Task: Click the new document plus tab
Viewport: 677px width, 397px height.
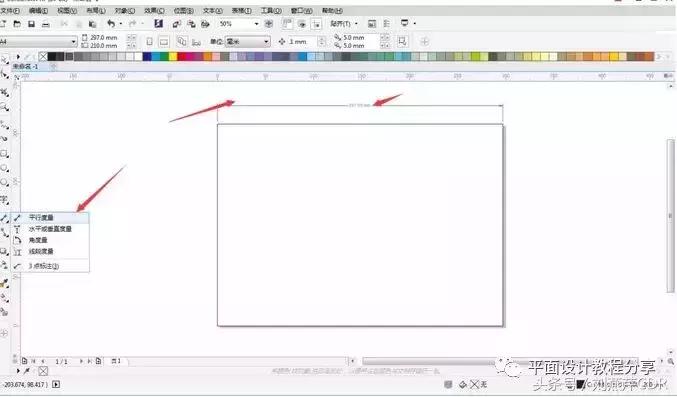Action: [54, 66]
